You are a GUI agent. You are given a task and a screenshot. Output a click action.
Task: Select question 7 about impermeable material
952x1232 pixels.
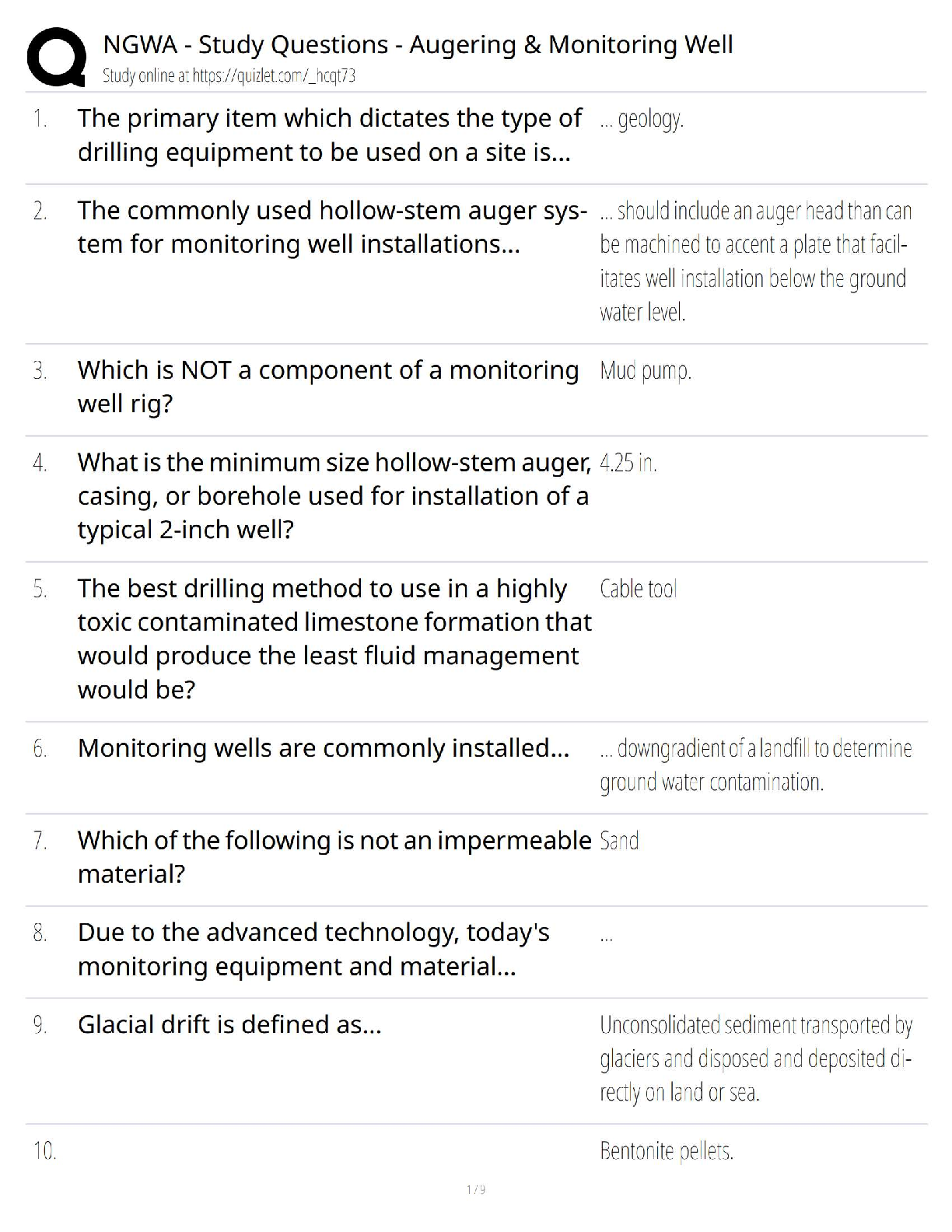click(334, 857)
